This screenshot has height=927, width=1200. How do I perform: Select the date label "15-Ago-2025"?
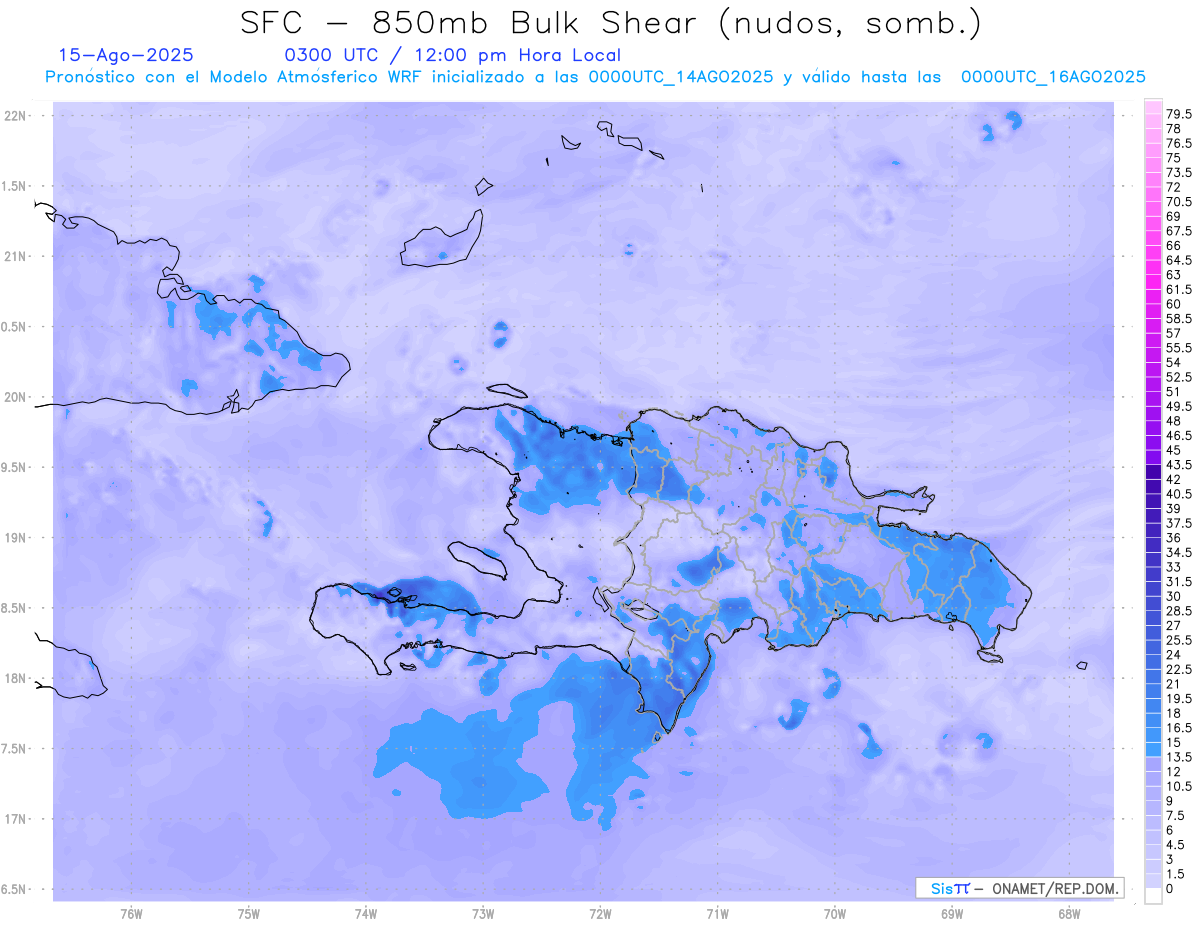pyautogui.click(x=126, y=55)
